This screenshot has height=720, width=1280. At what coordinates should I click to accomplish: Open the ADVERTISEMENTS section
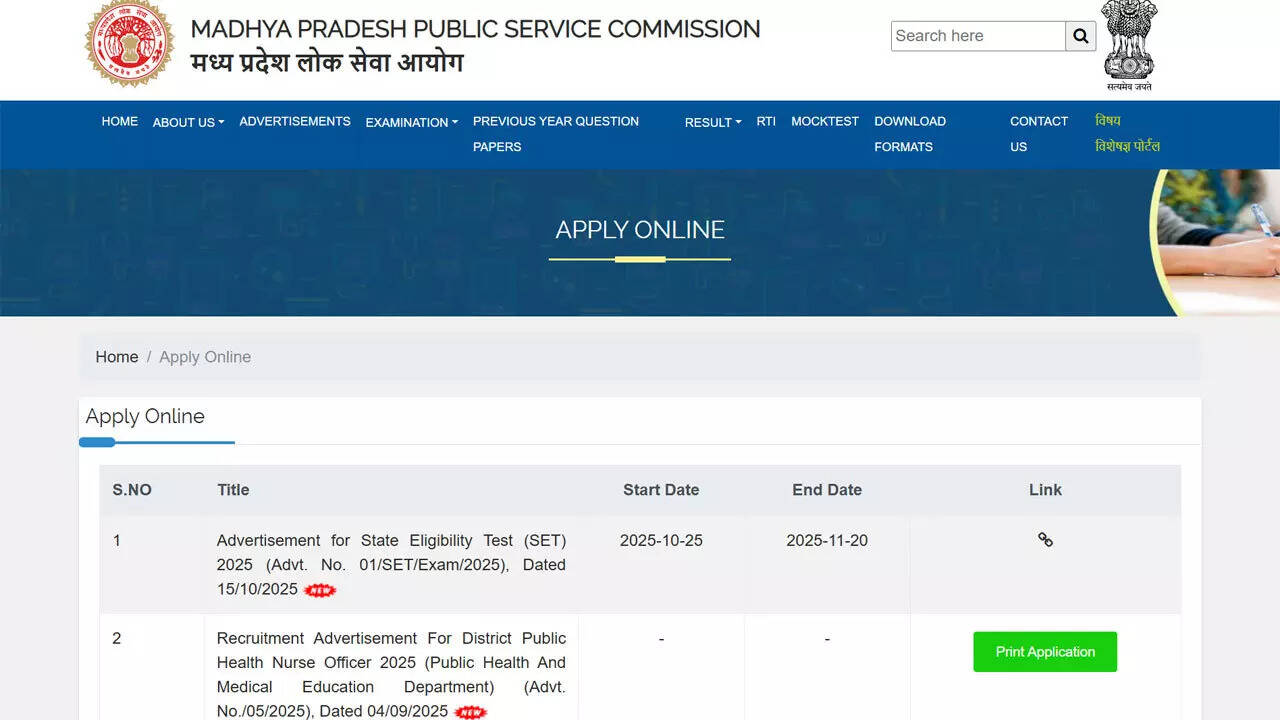(x=294, y=121)
